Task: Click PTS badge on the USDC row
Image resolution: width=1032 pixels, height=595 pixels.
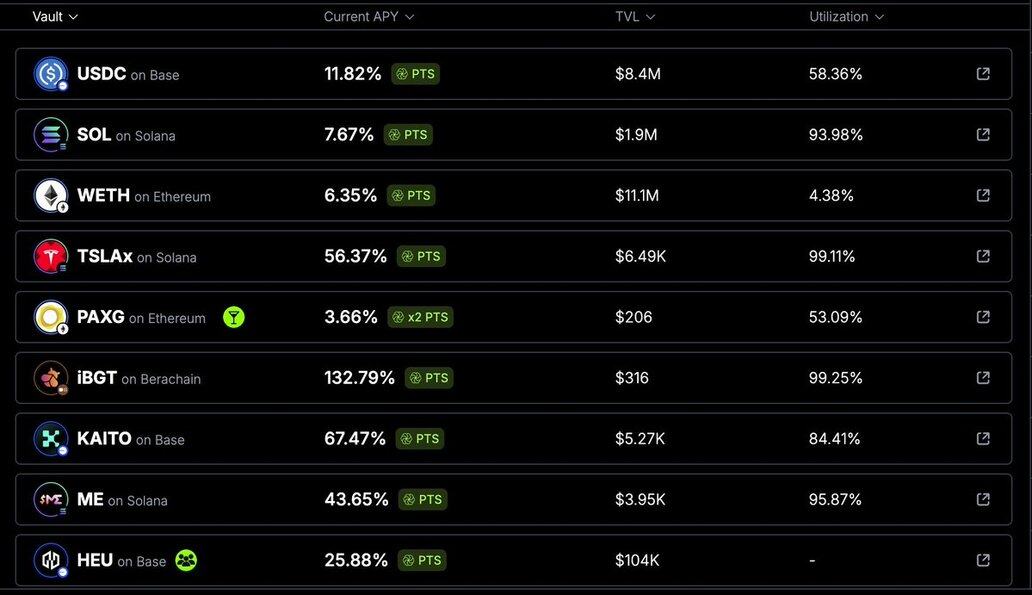Action: pyautogui.click(x=415, y=74)
